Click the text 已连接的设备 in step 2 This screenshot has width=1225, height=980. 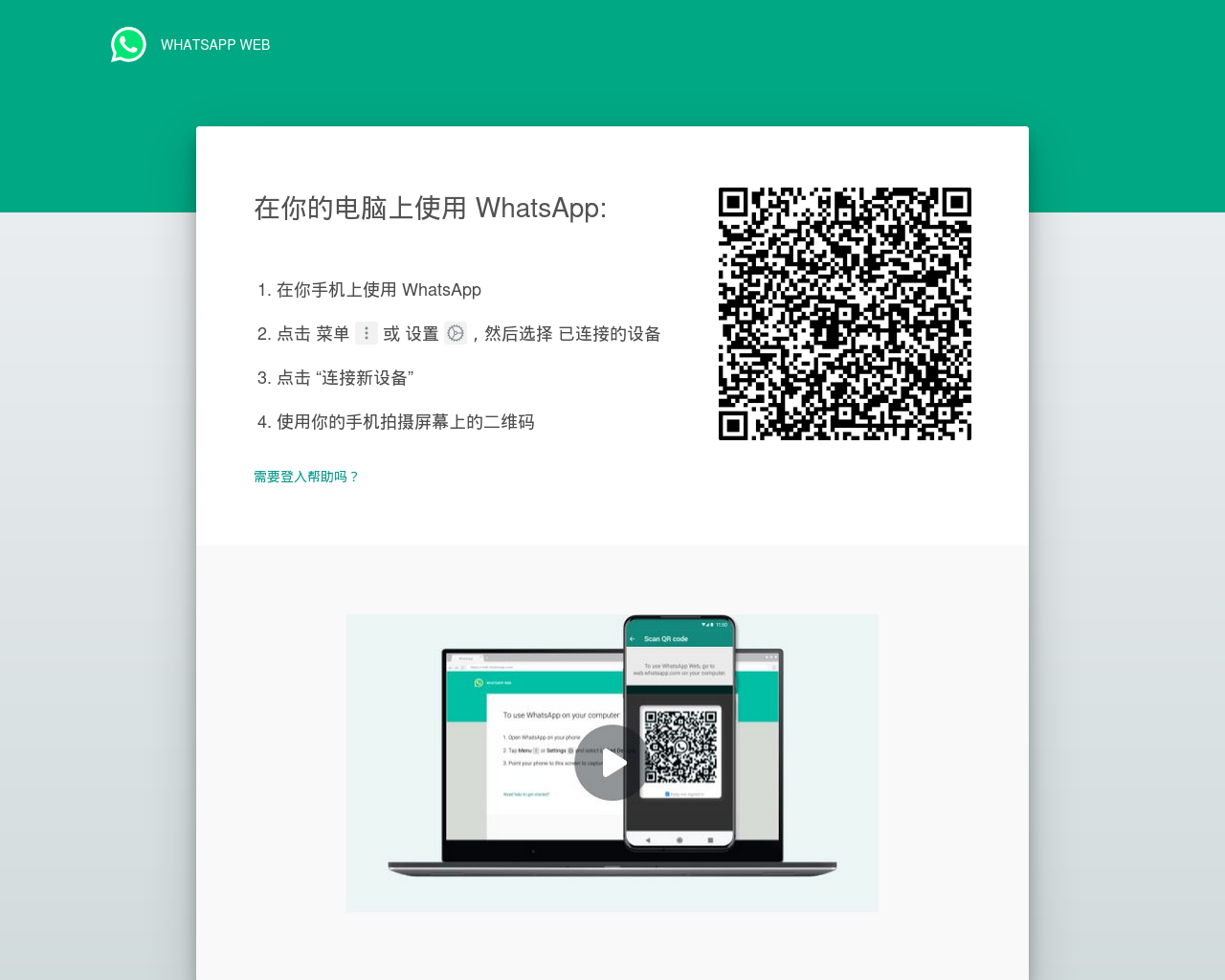point(610,334)
